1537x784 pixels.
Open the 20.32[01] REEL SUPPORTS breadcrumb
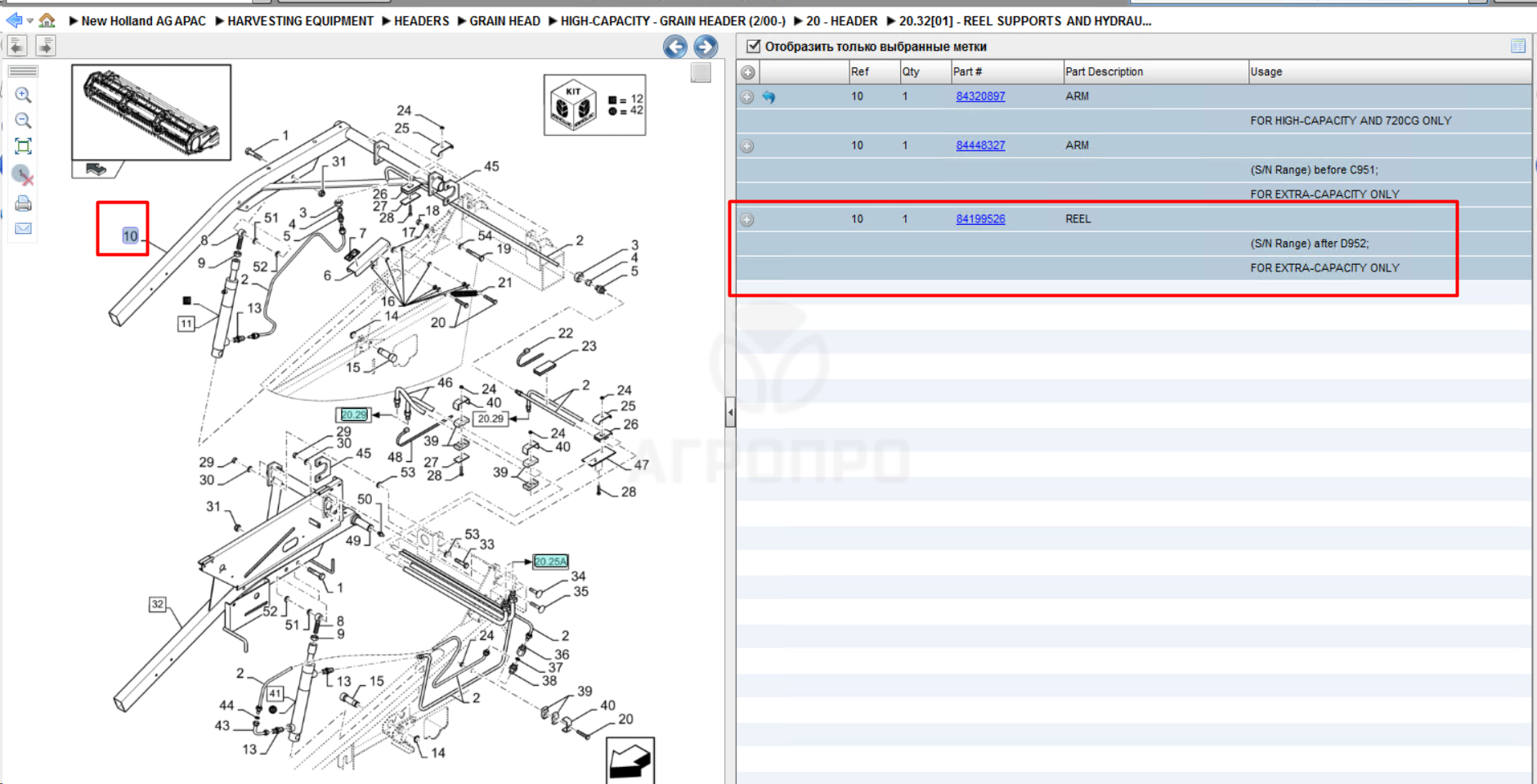[1025, 21]
